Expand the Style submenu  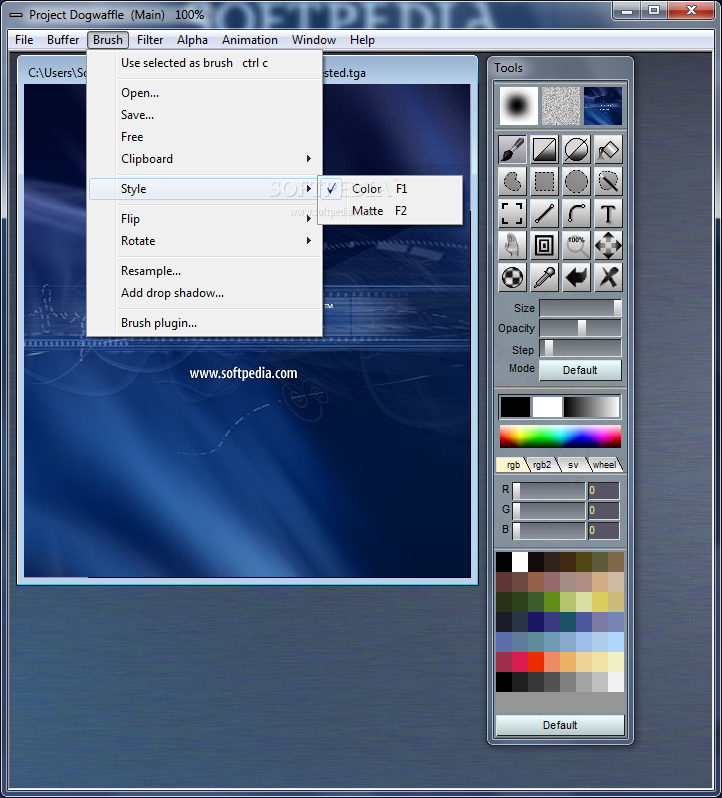(206, 189)
